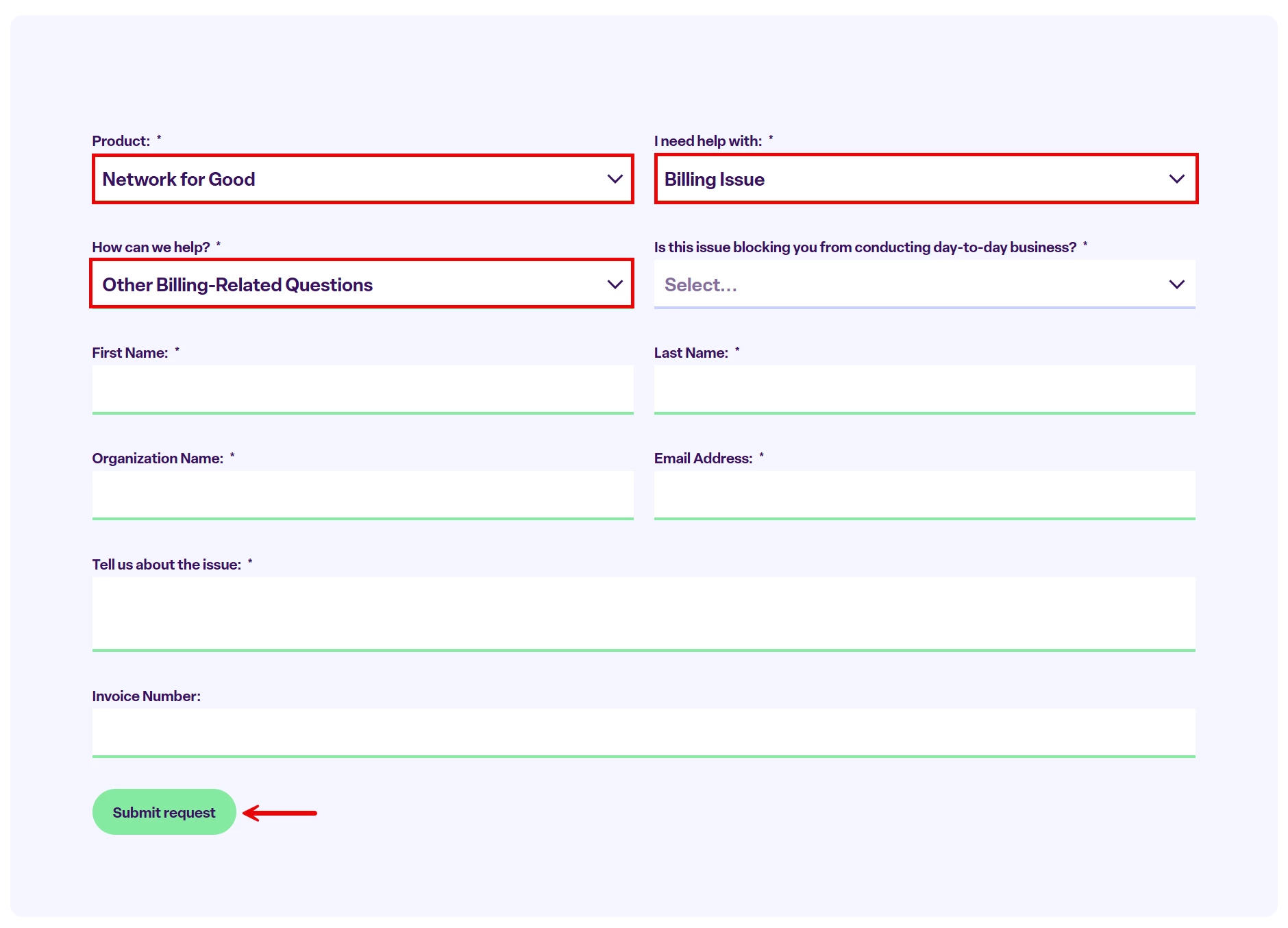The width and height of the screenshot is (1288, 928).
Task: Click the "Tell us about the issue" text area
Action: [644, 613]
